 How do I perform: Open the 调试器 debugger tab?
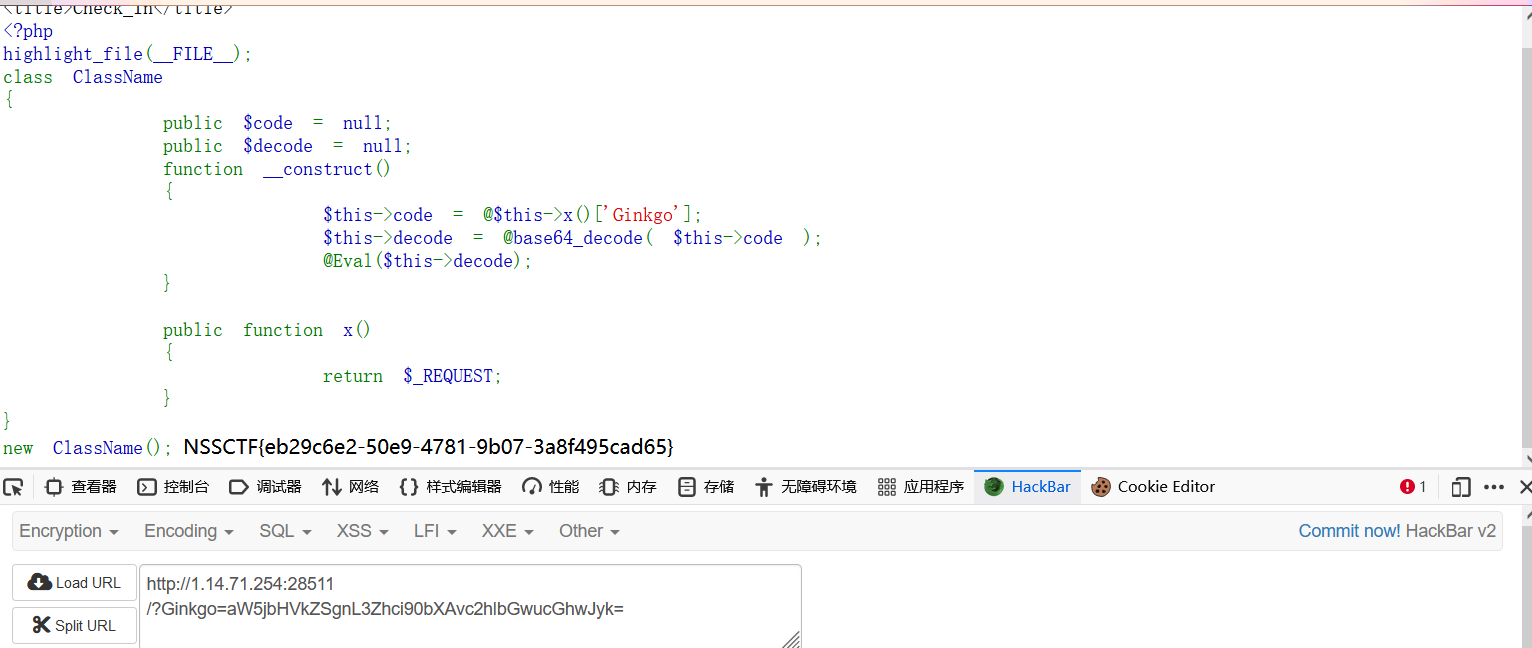click(x=265, y=487)
